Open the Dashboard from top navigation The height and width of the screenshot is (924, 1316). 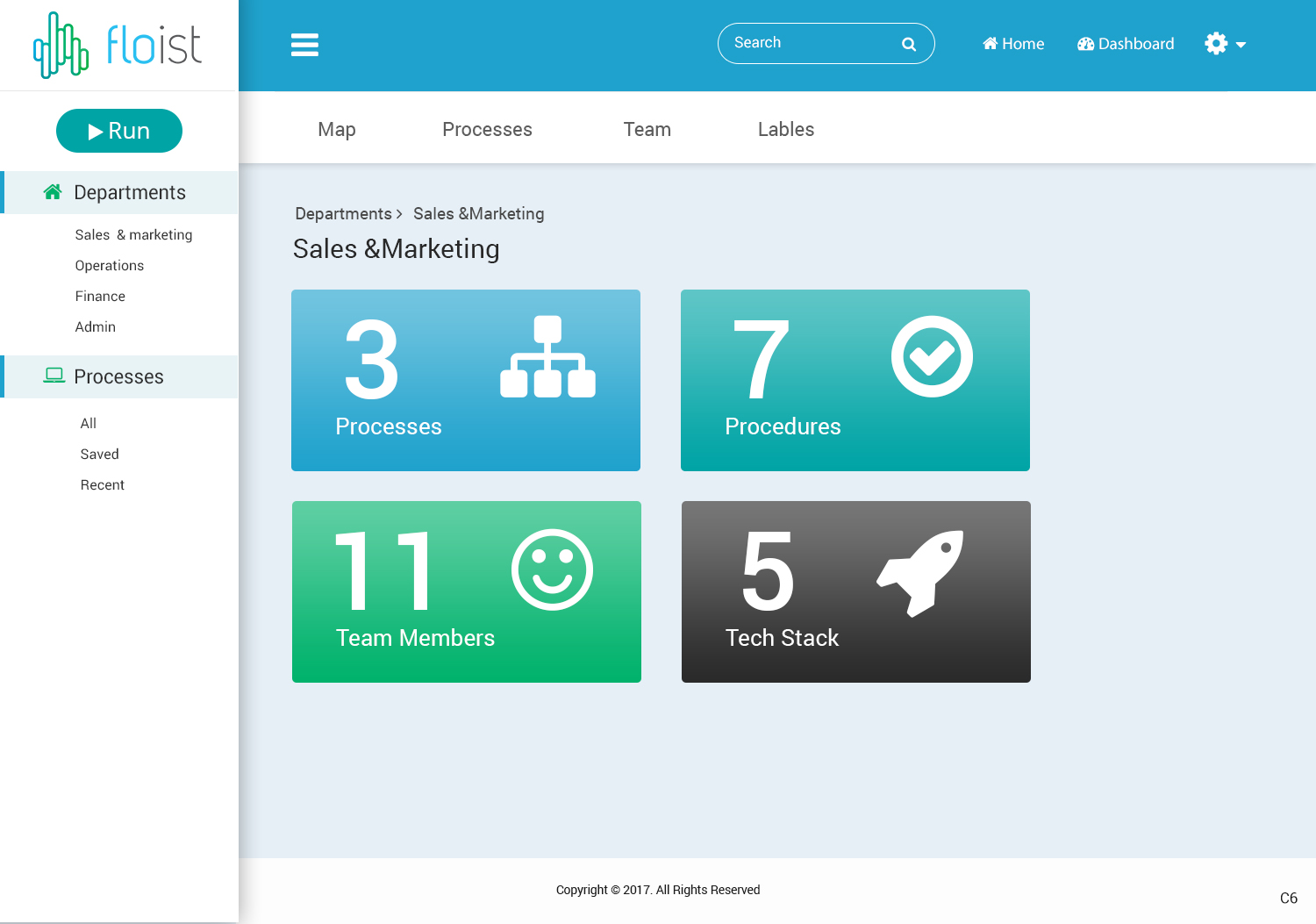(1126, 43)
